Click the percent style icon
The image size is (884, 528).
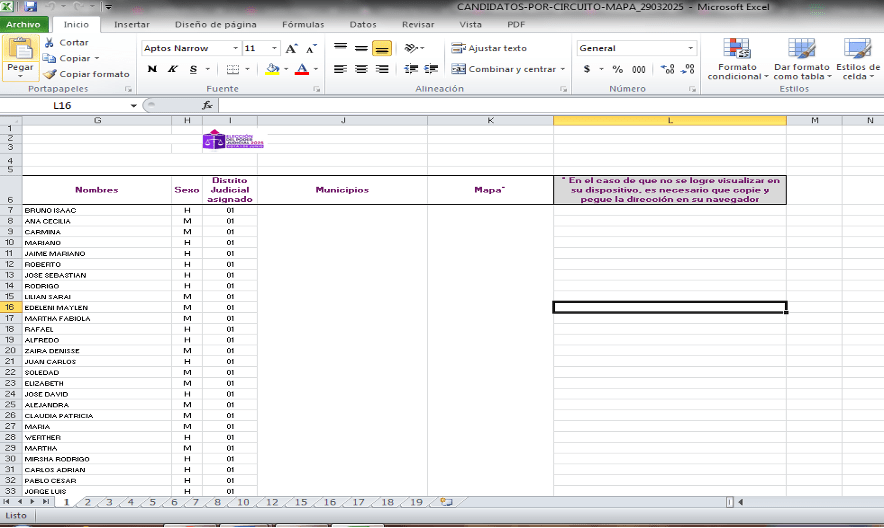pos(616,69)
